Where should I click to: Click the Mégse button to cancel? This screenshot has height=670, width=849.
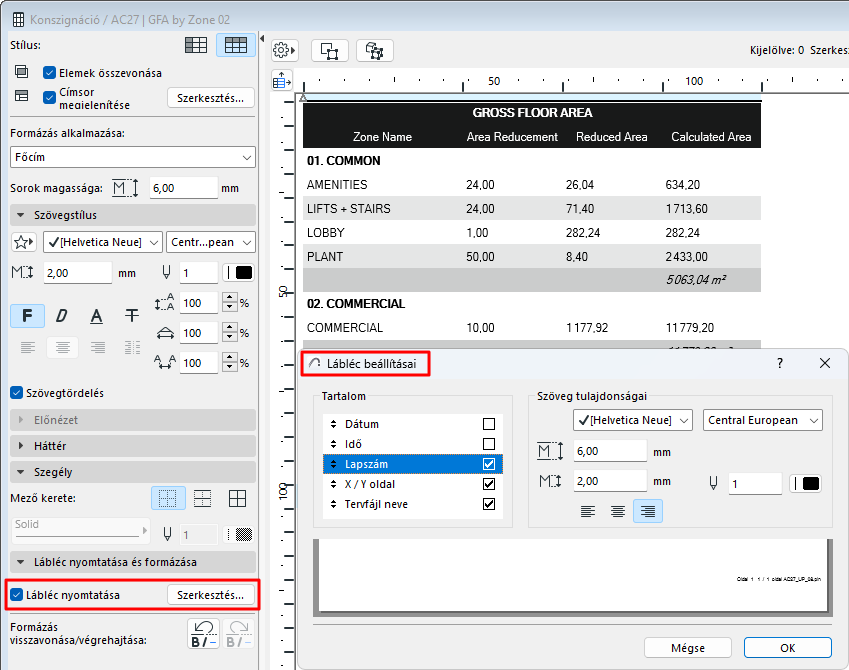point(687,648)
